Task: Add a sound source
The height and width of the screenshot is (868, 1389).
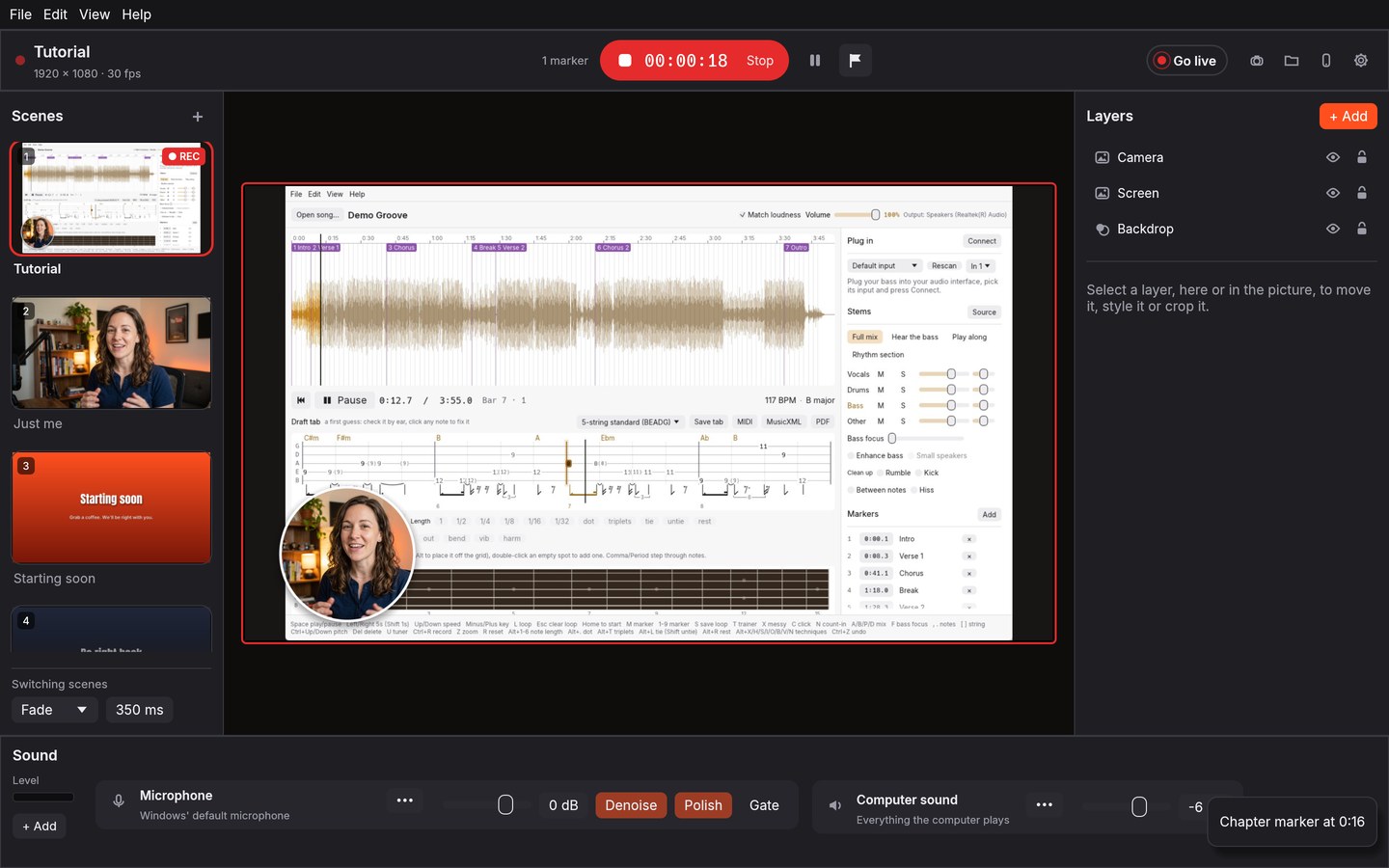Action: [40, 827]
